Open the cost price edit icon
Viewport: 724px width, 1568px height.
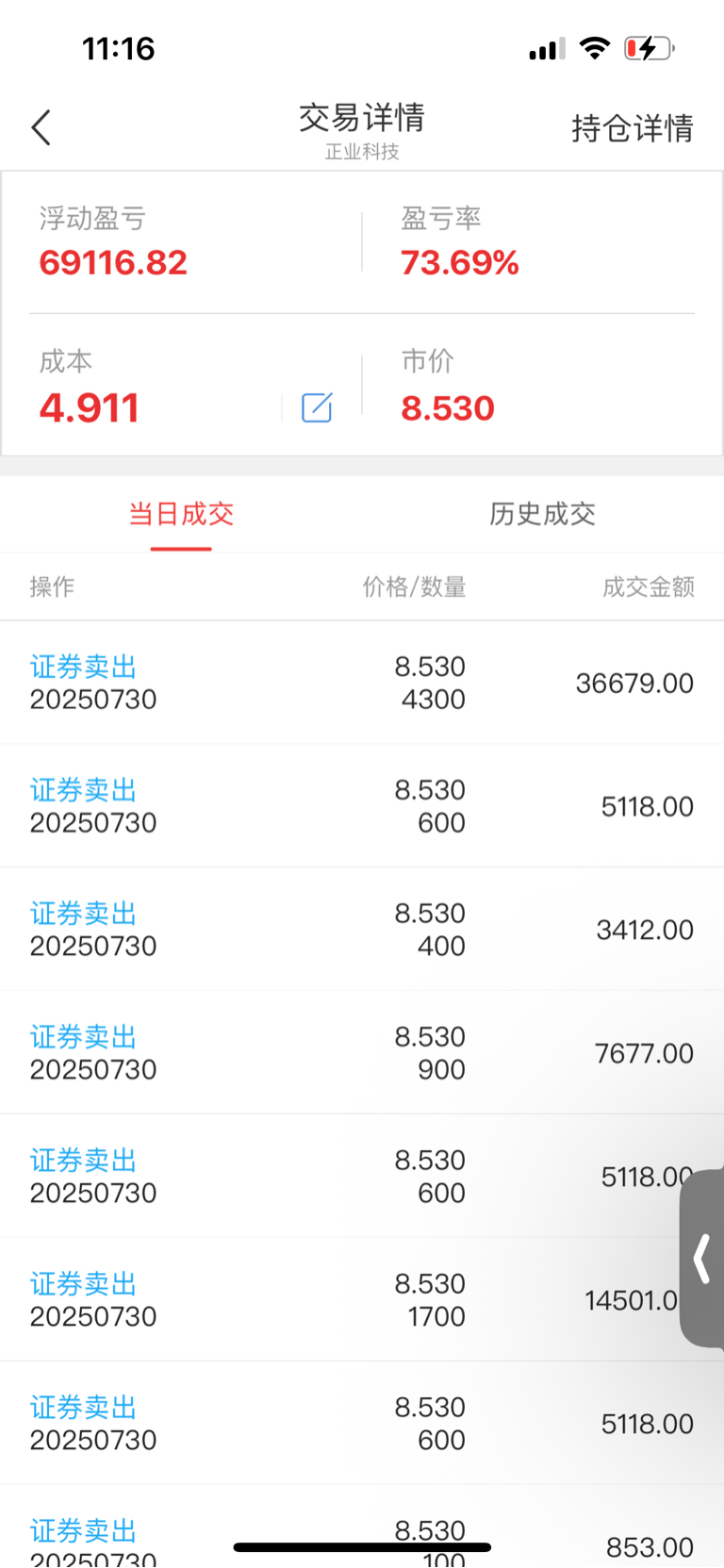[317, 407]
